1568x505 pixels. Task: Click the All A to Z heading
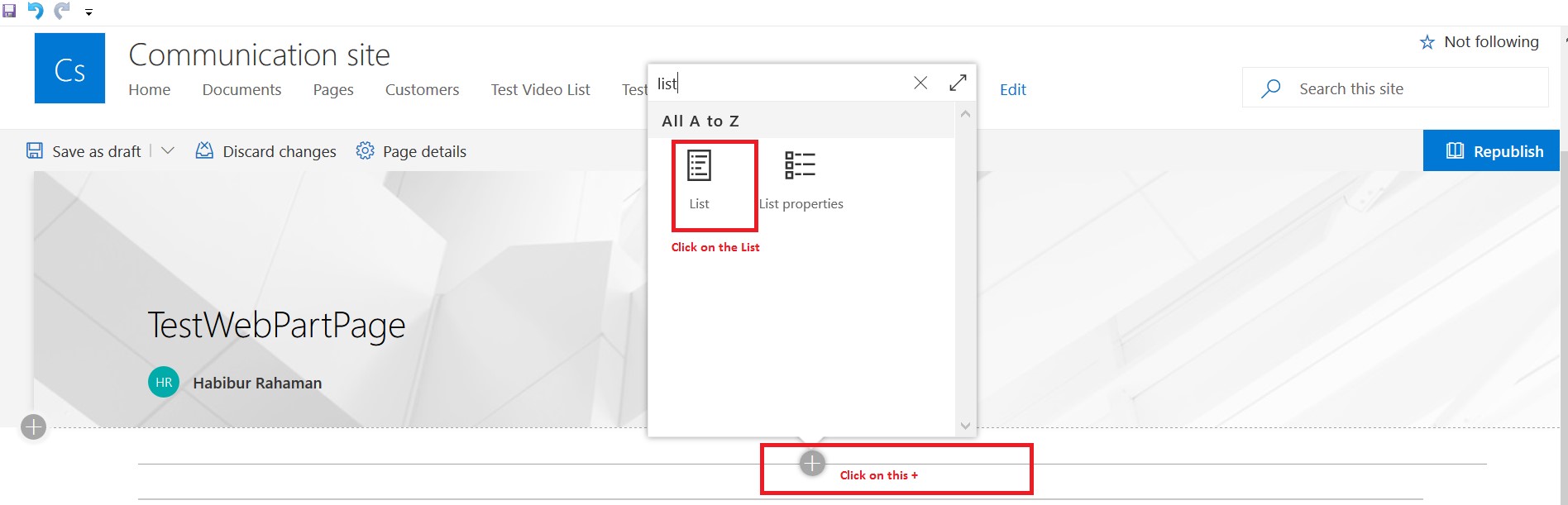(x=700, y=121)
